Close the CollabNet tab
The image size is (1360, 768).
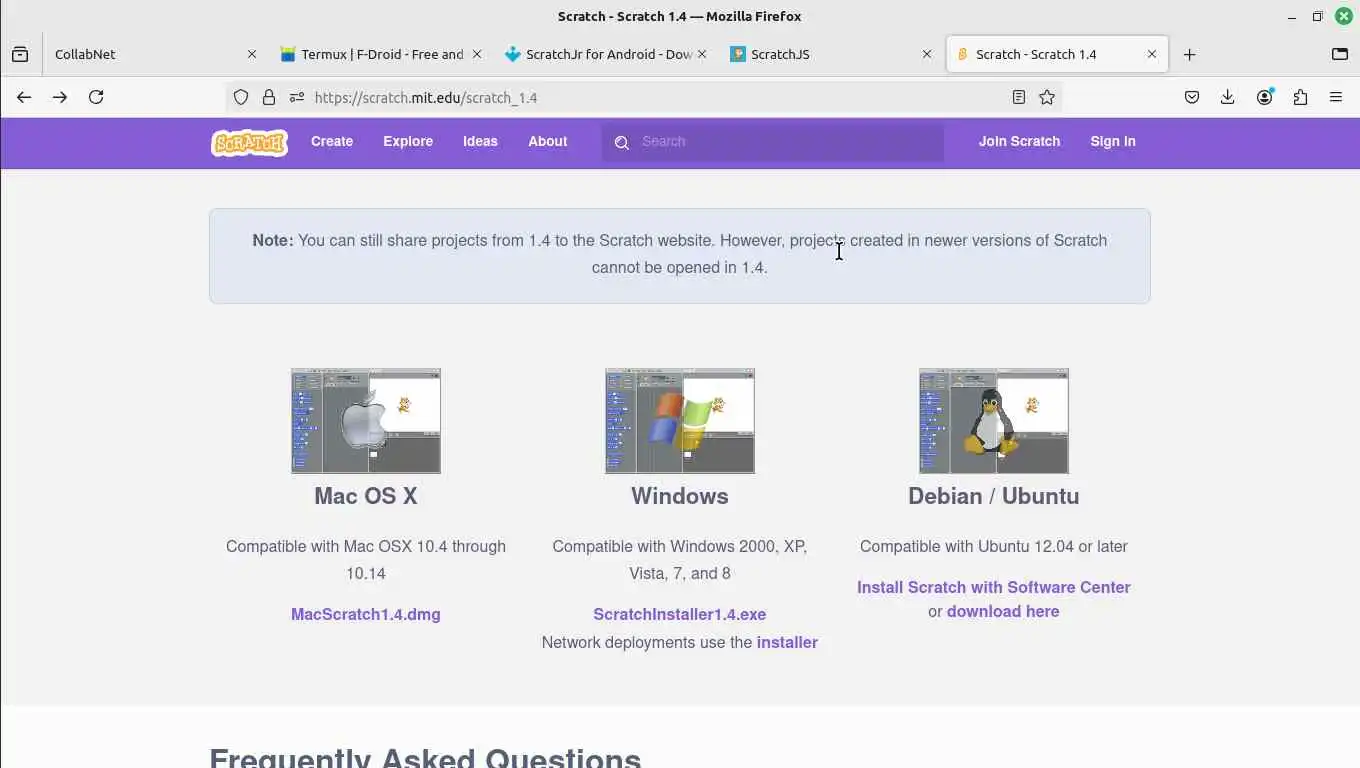251,54
